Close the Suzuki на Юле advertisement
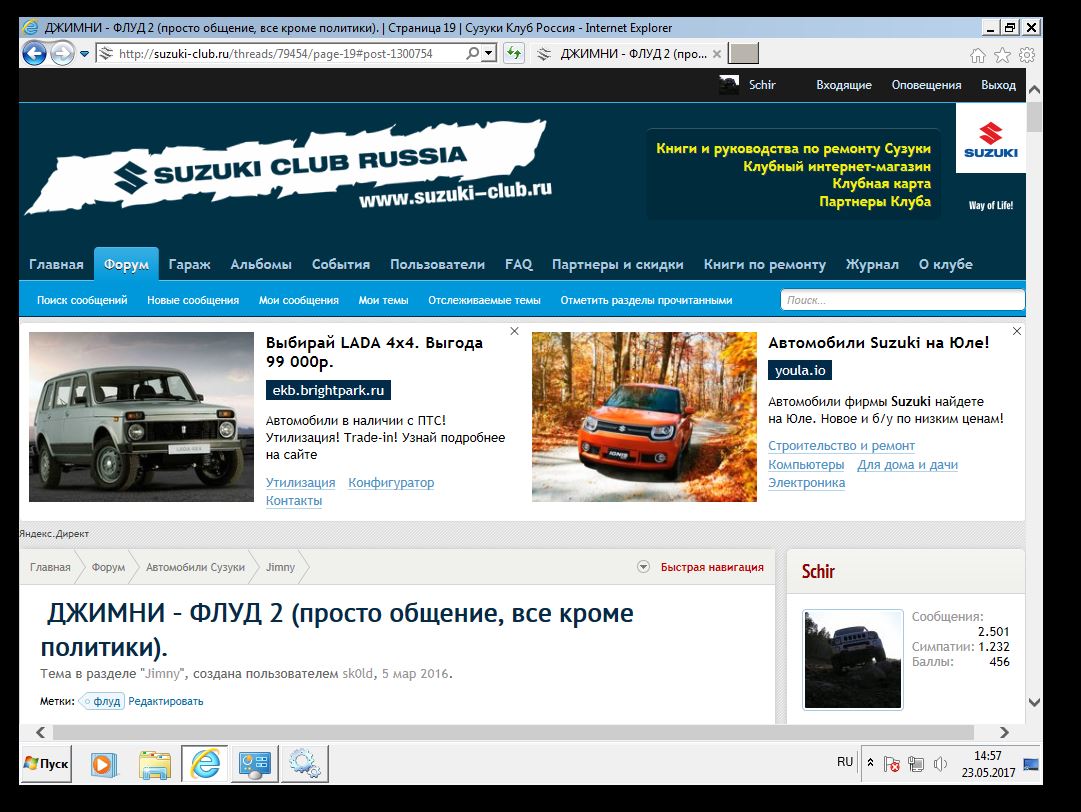The height and width of the screenshot is (812, 1081). coord(1017,332)
